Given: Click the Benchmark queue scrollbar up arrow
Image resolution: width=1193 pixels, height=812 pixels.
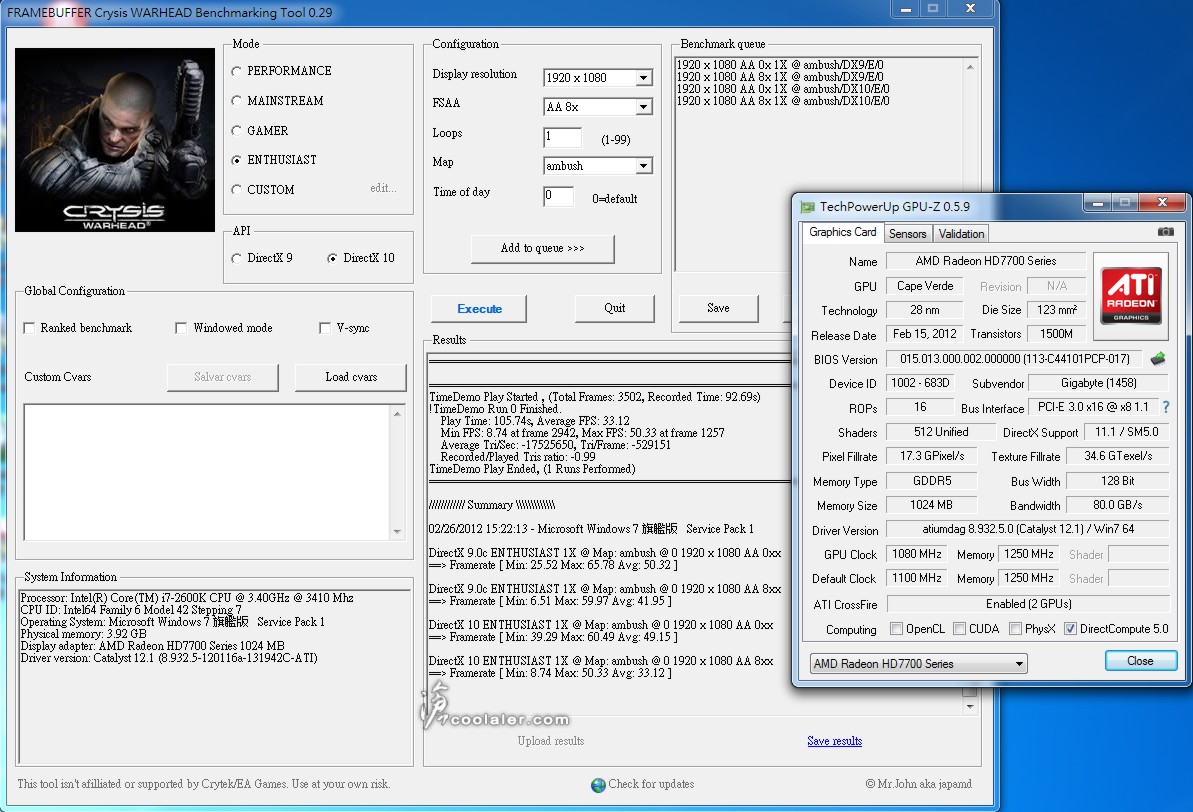Looking at the screenshot, I should (970, 67).
